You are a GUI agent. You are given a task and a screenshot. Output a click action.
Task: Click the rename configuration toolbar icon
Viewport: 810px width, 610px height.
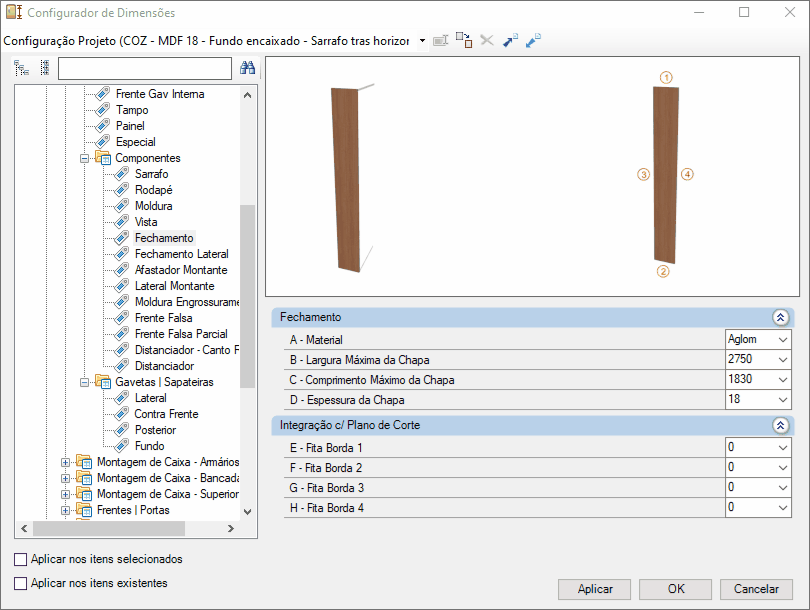point(440,40)
